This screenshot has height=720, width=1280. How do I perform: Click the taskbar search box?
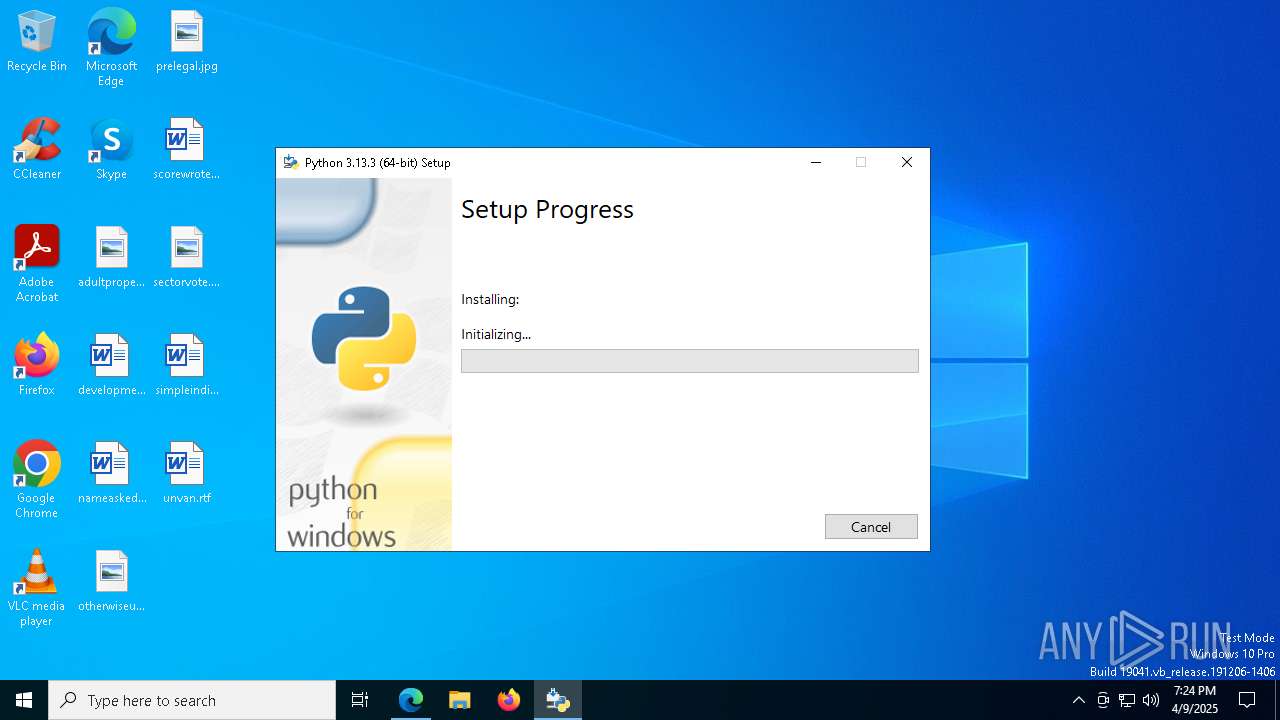pos(192,700)
